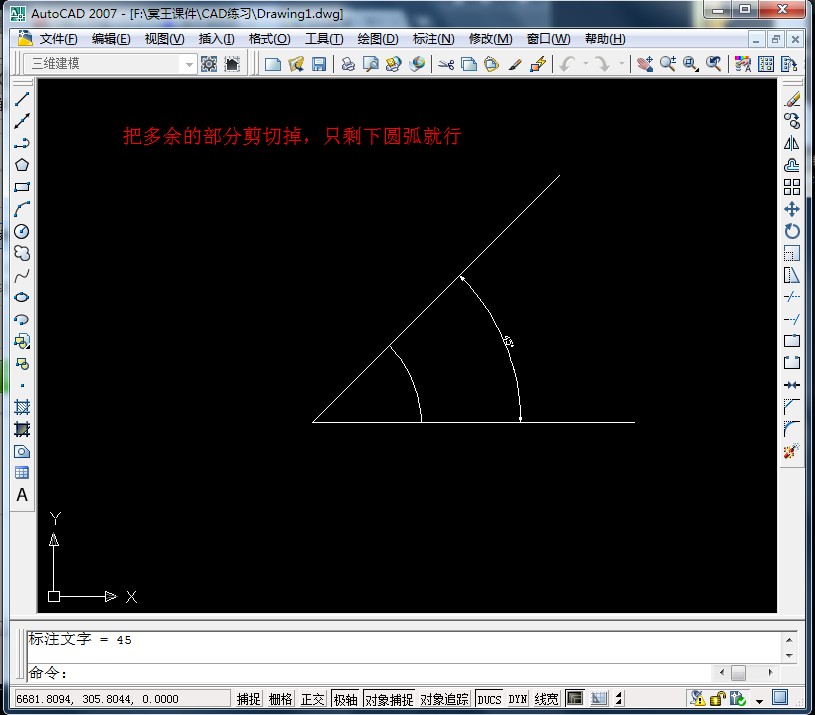Toggle 捕捉 snap mode
Viewport: 815px width, 715px height.
click(248, 699)
